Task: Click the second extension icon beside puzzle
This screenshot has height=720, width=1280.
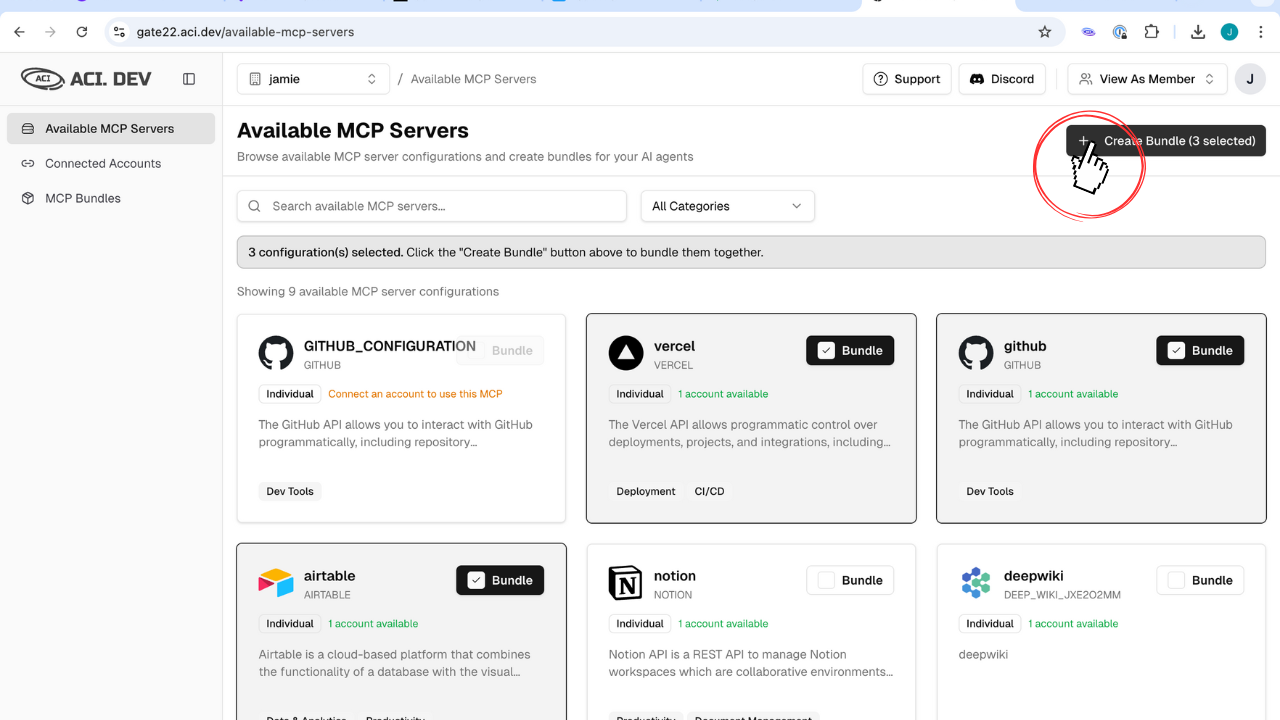Action: click(x=1120, y=32)
